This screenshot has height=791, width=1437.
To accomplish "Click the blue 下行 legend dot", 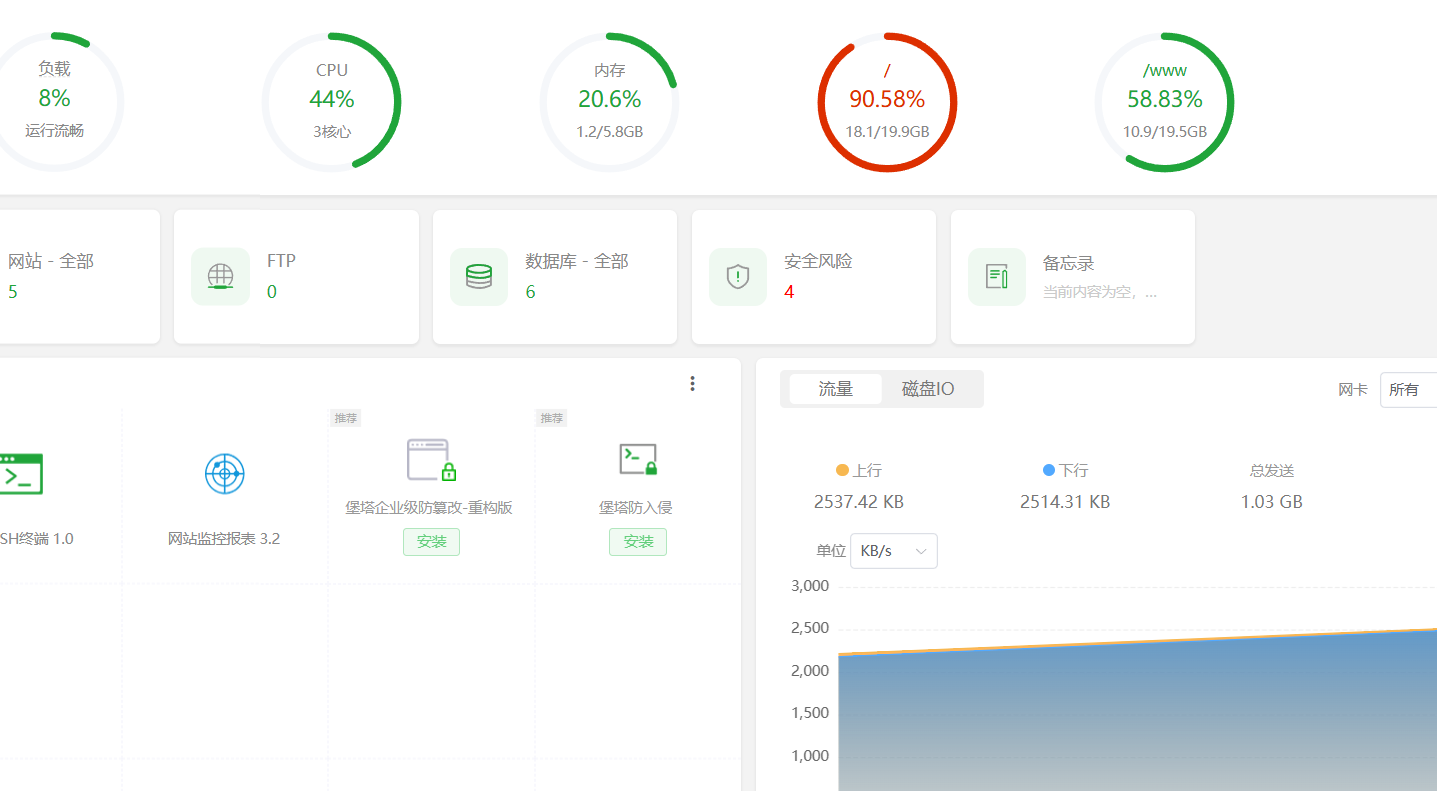I will (x=1049, y=470).
